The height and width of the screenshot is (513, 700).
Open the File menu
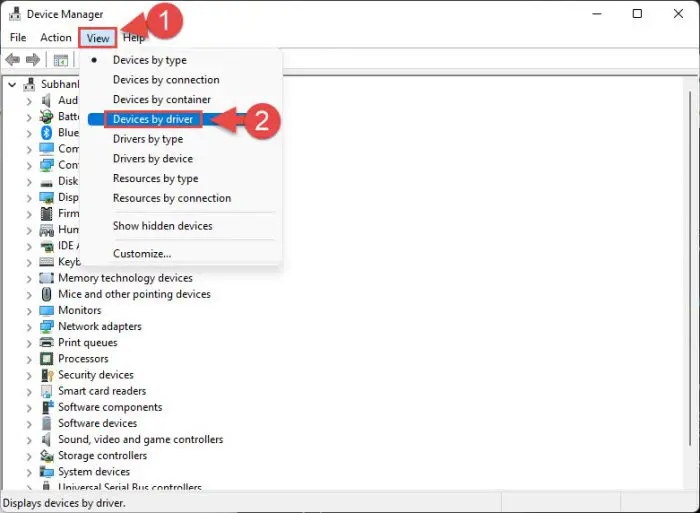tap(18, 38)
